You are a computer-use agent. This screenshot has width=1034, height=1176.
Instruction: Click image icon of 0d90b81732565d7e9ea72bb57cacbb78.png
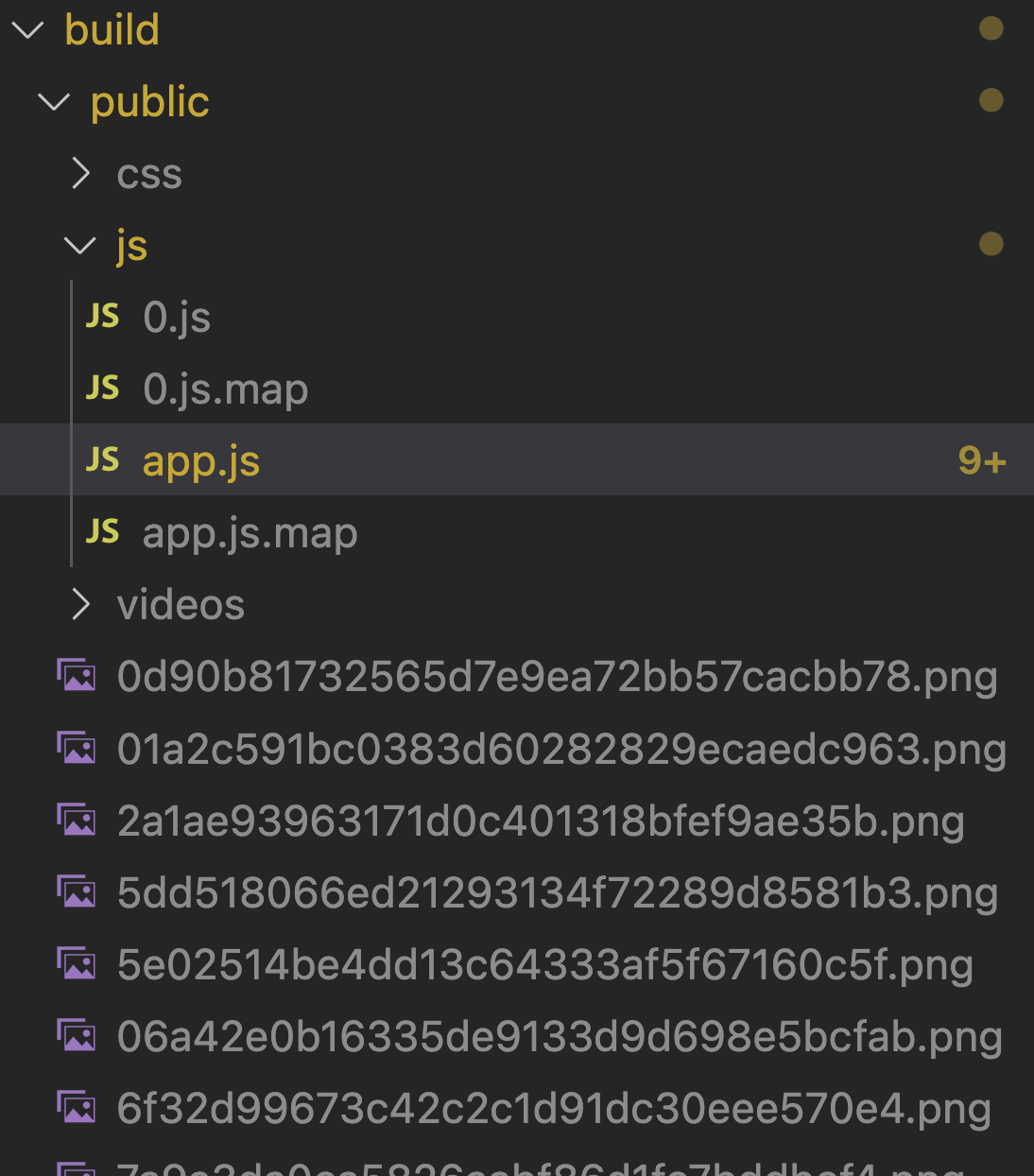coord(77,676)
